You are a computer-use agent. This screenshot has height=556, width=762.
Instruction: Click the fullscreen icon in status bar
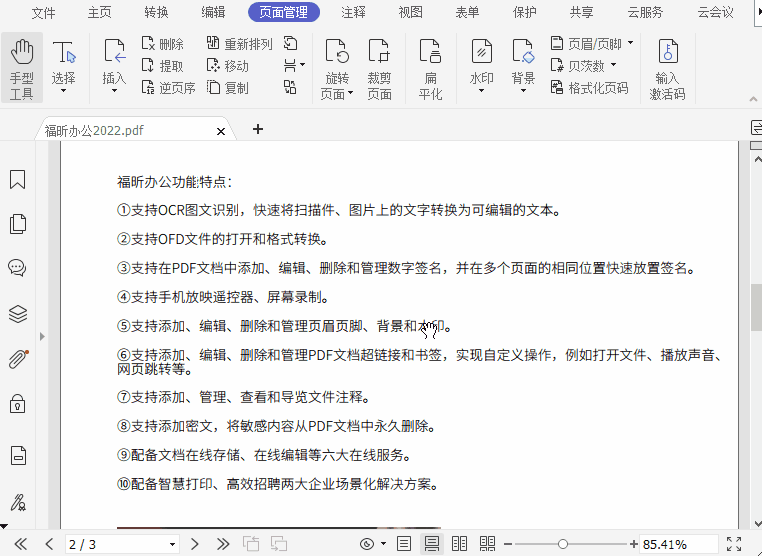click(x=734, y=544)
